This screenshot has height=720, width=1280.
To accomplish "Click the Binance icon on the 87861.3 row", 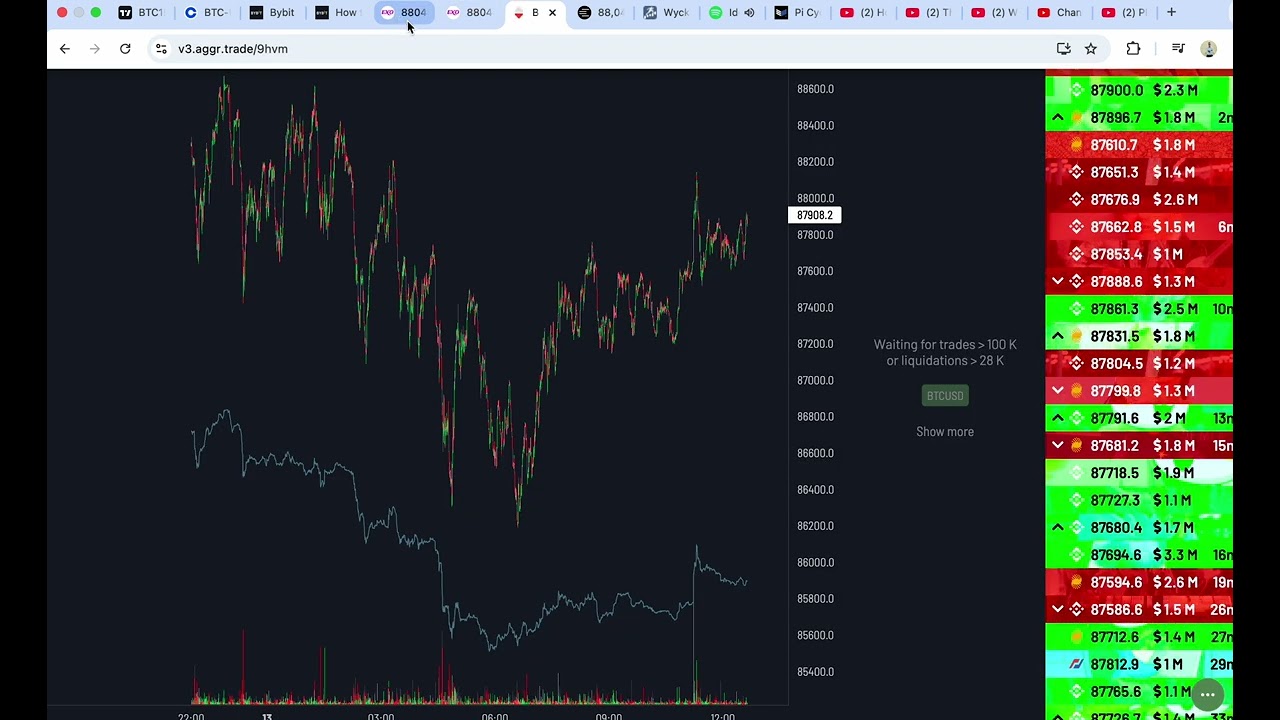I will [1077, 309].
